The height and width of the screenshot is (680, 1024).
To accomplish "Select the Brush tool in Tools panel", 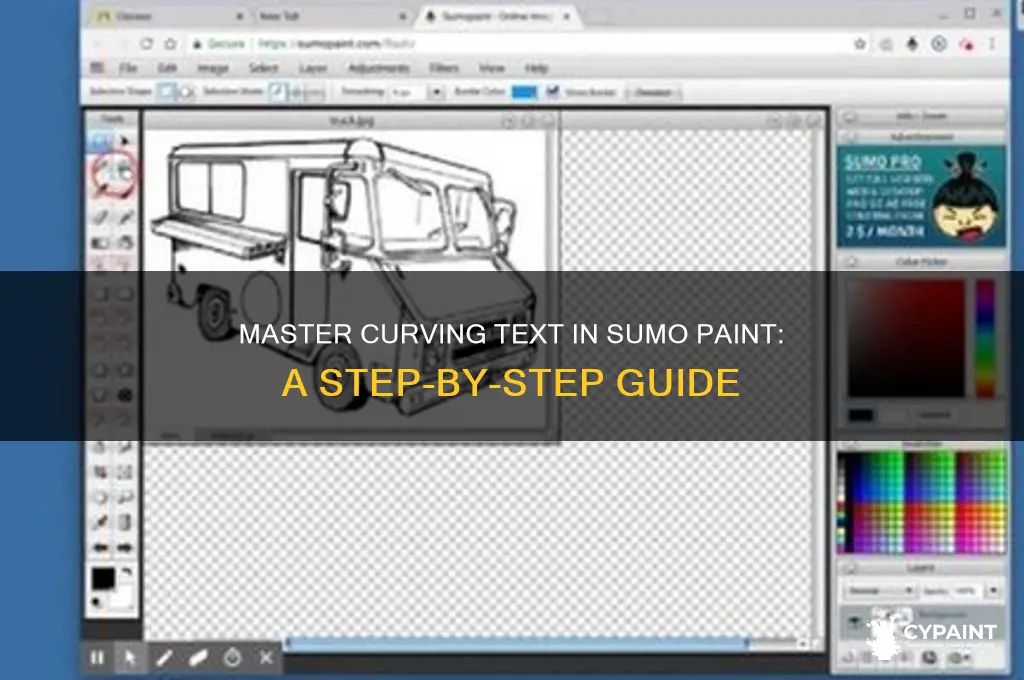I will click(100, 216).
